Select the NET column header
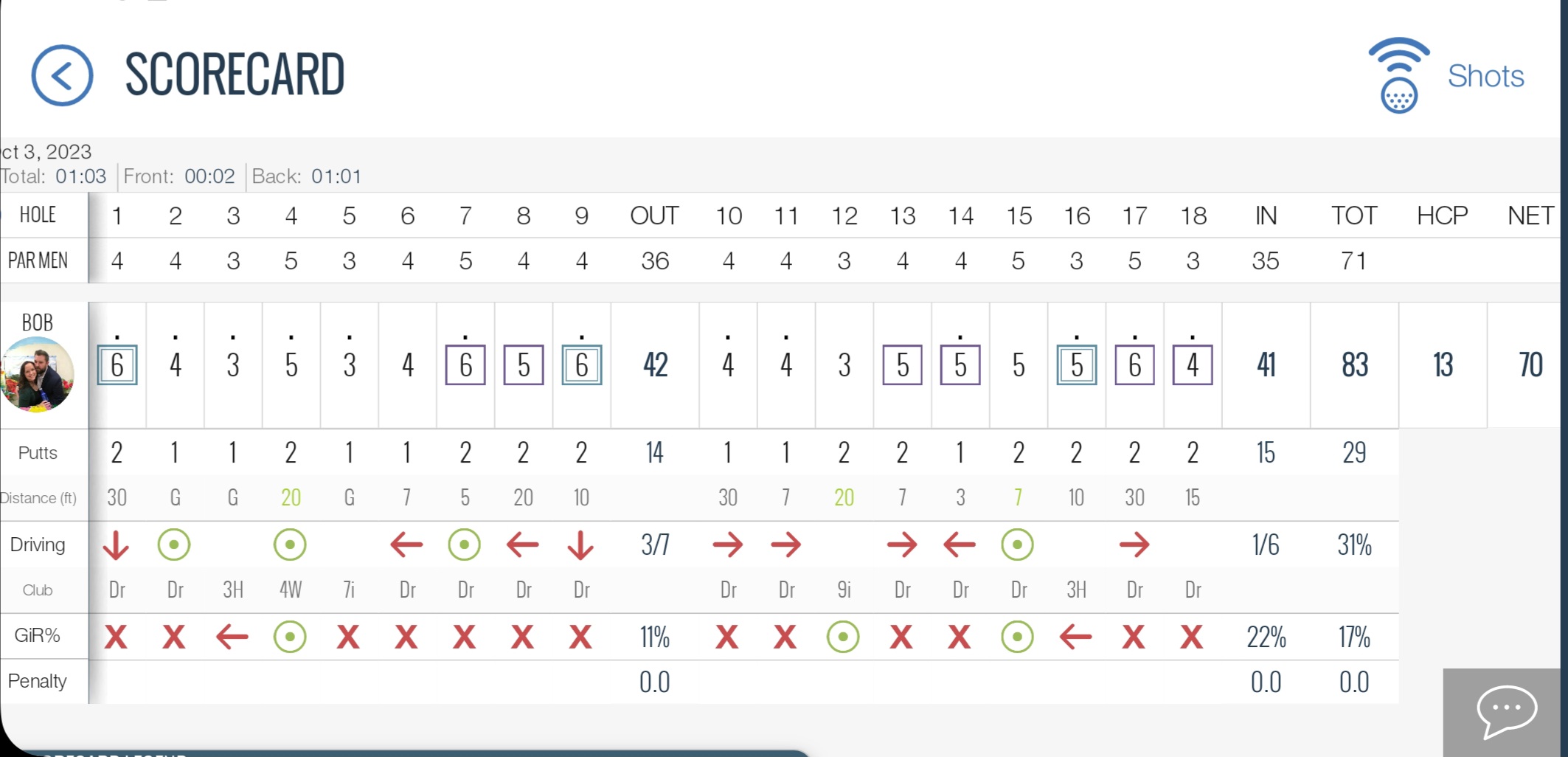This screenshot has width=1568, height=757. [x=1530, y=215]
